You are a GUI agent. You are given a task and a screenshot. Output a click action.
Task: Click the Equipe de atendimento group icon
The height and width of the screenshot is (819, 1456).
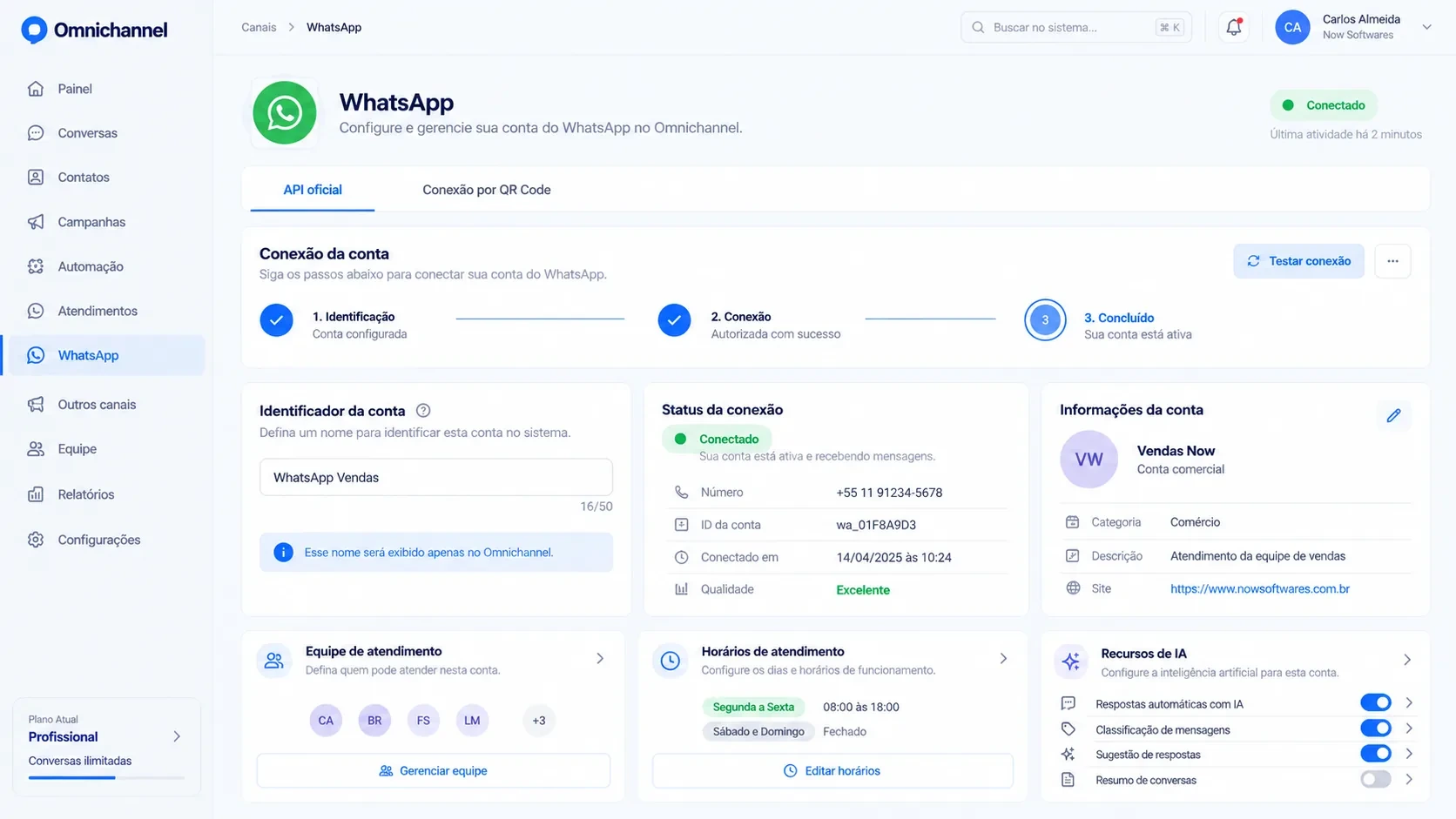pos(274,661)
